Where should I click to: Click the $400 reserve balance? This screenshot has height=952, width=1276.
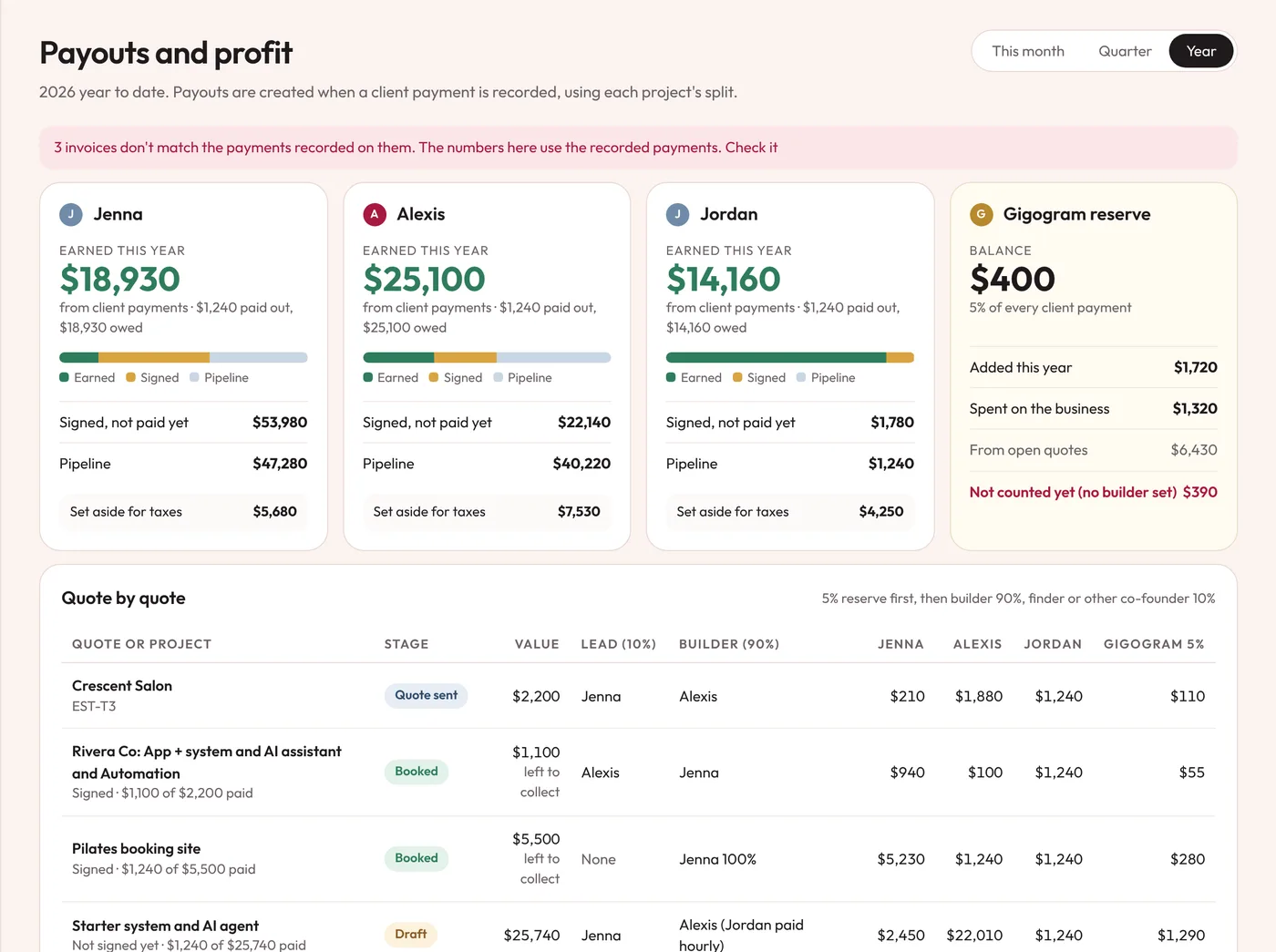[1013, 279]
